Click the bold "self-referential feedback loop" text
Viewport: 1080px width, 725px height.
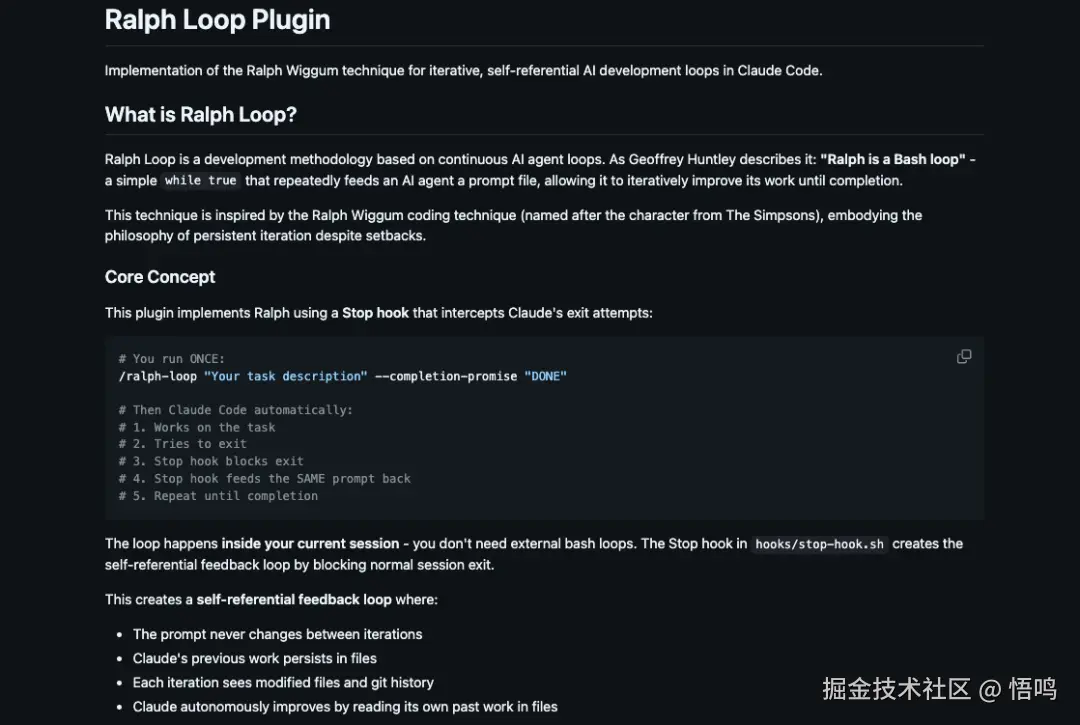294,599
